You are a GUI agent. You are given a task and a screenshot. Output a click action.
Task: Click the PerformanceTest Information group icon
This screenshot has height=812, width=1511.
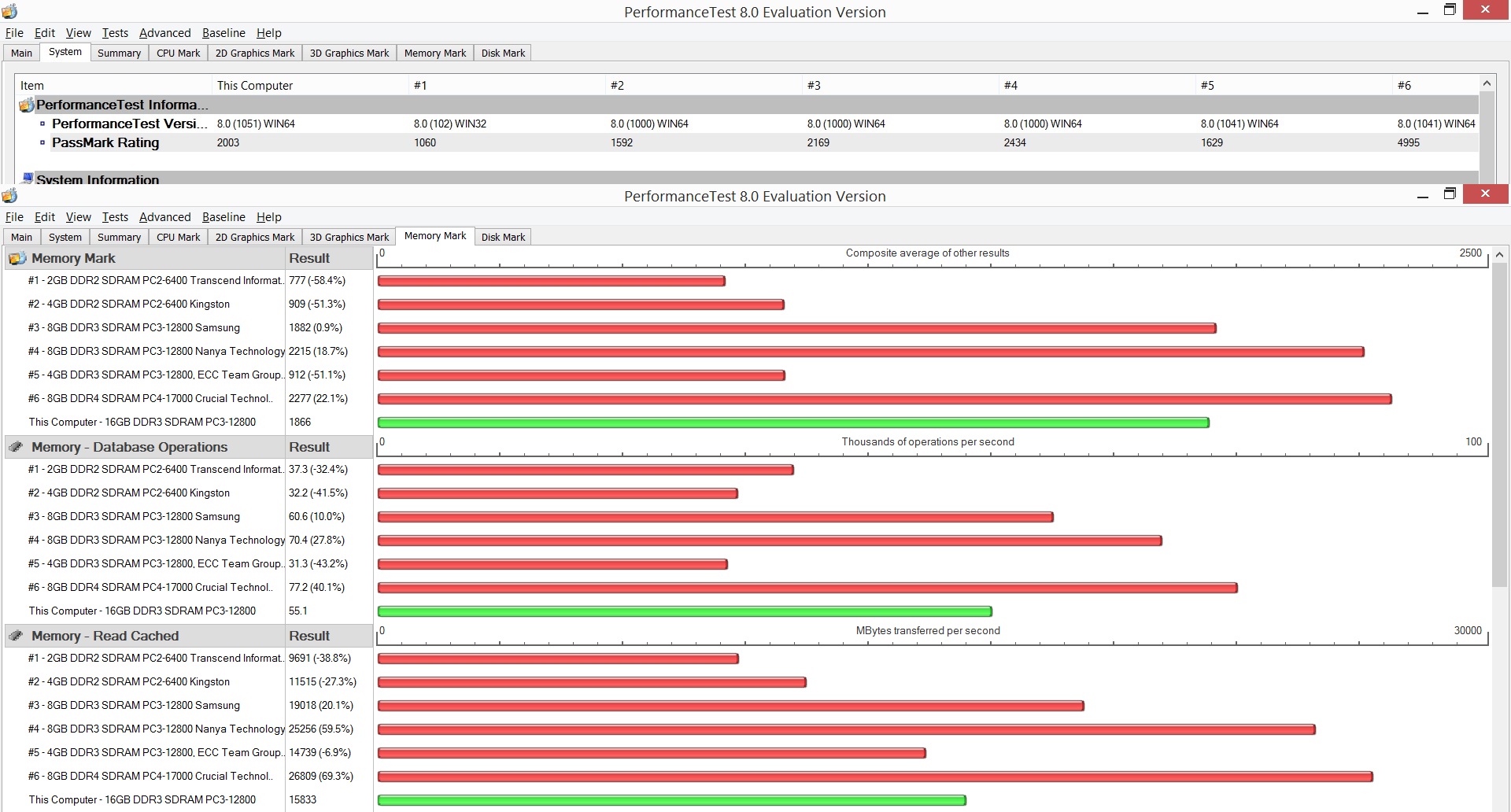26,105
